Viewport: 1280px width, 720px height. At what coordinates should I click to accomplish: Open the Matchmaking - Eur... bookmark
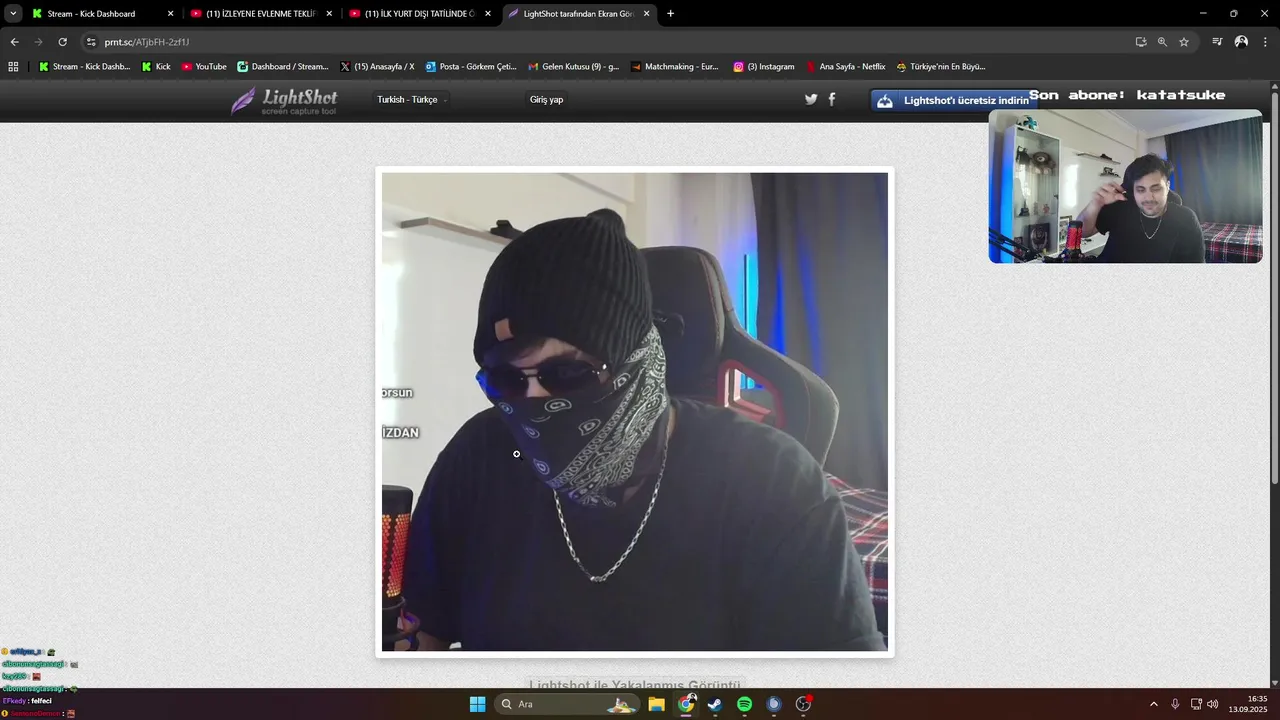coord(675,67)
